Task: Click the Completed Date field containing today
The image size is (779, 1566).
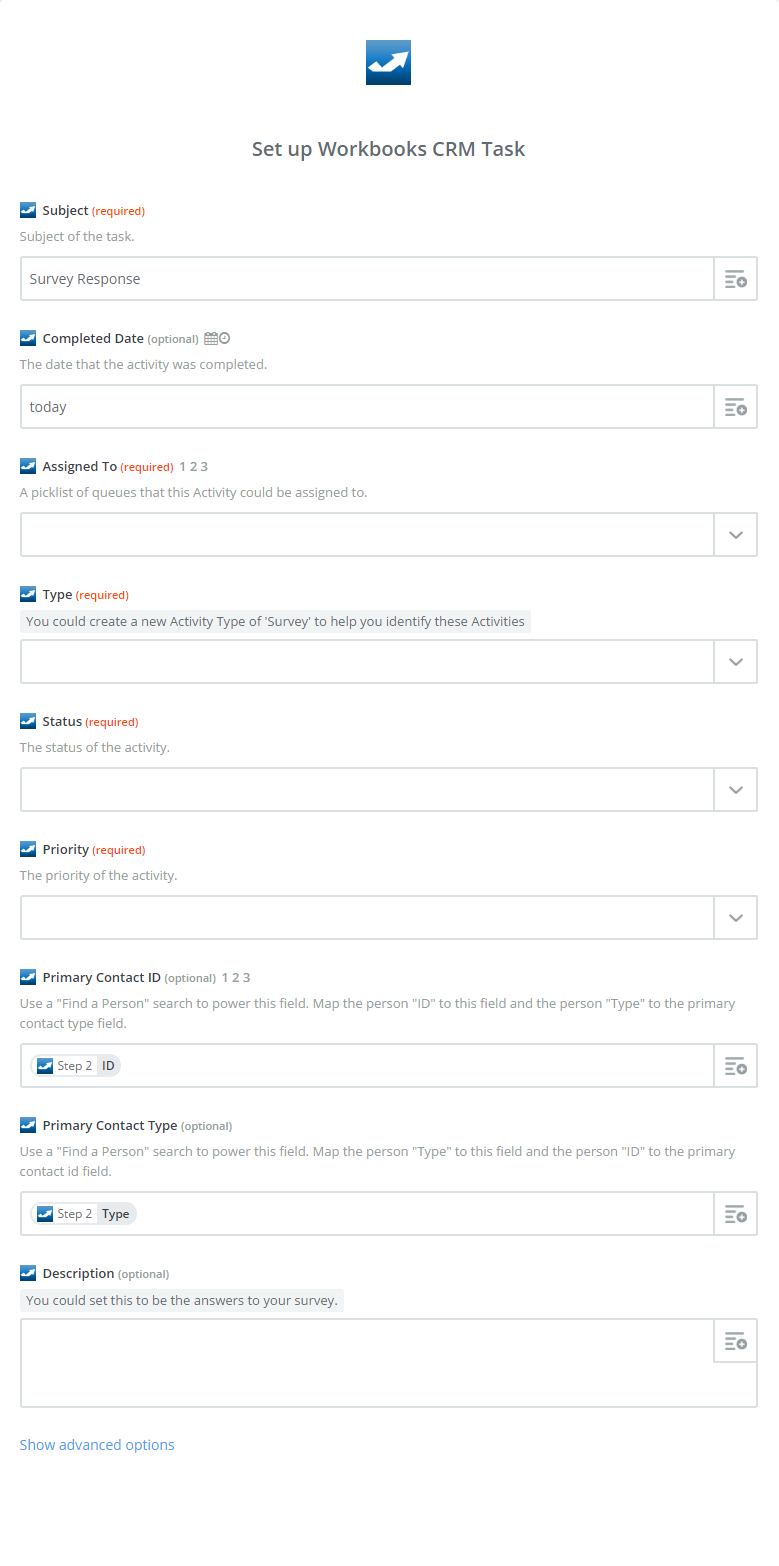Action: pos(367,407)
